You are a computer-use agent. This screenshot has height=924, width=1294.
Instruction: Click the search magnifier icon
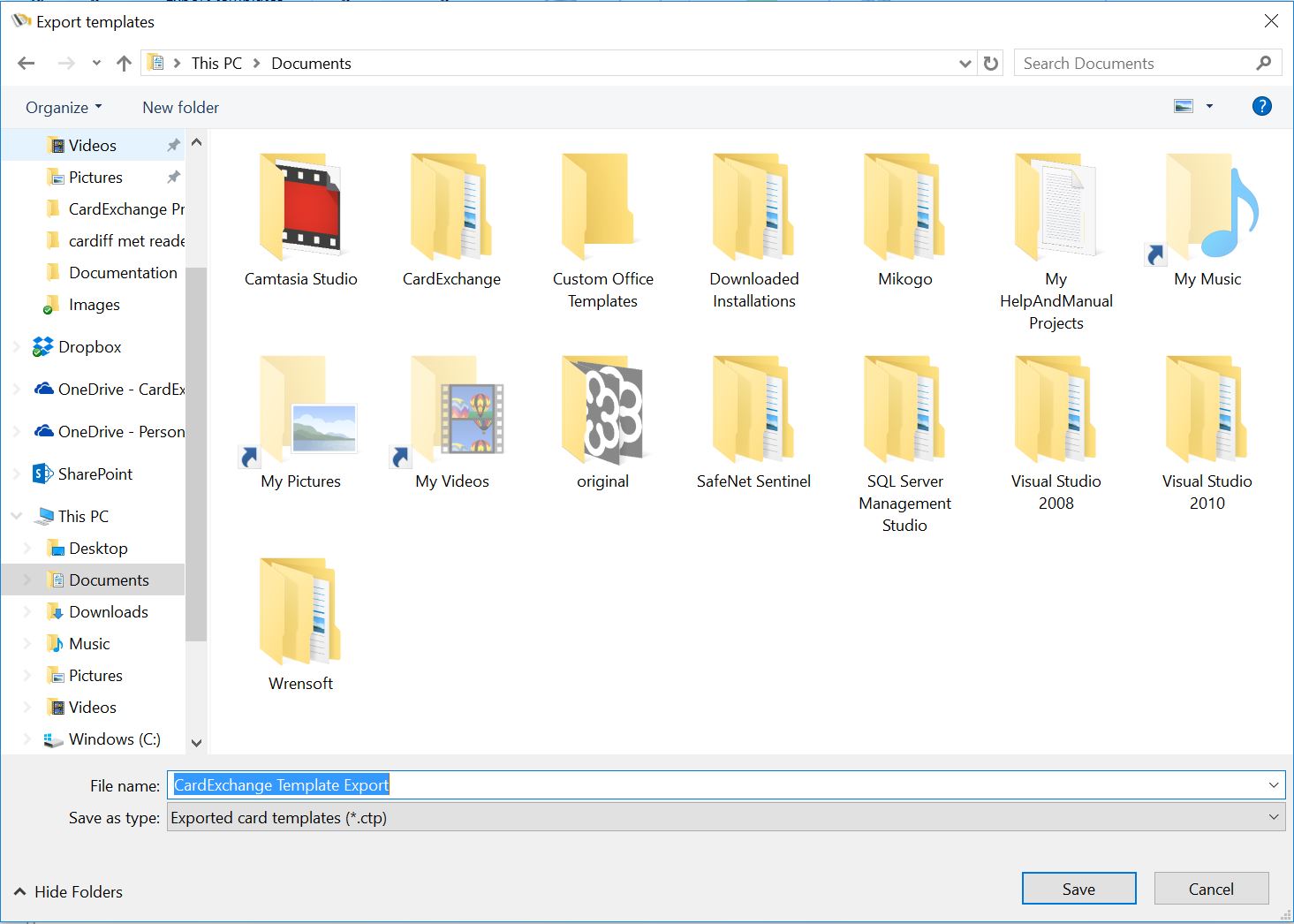click(1263, 63)
